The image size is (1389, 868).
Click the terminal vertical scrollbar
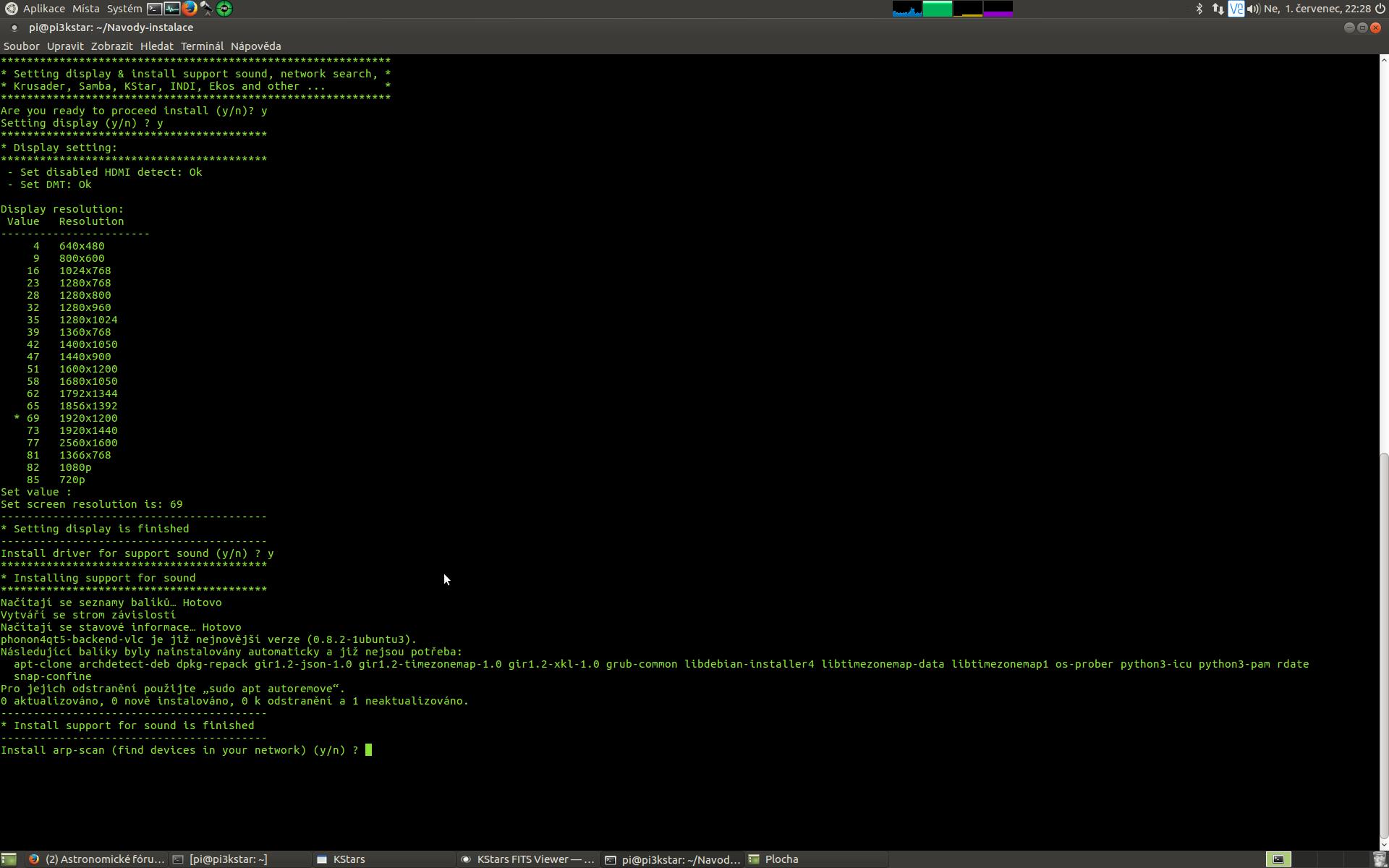1384,644
